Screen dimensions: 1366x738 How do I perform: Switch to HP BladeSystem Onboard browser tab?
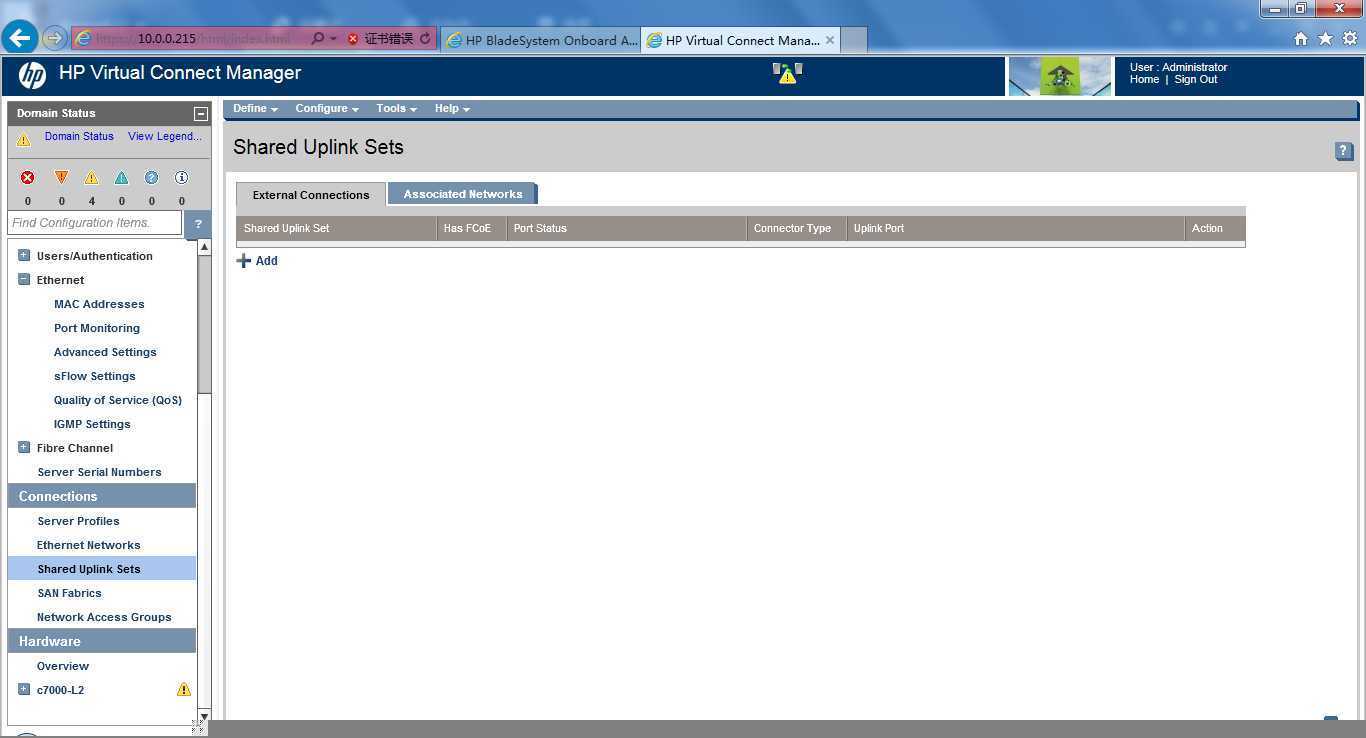click(x=541, y=40)
